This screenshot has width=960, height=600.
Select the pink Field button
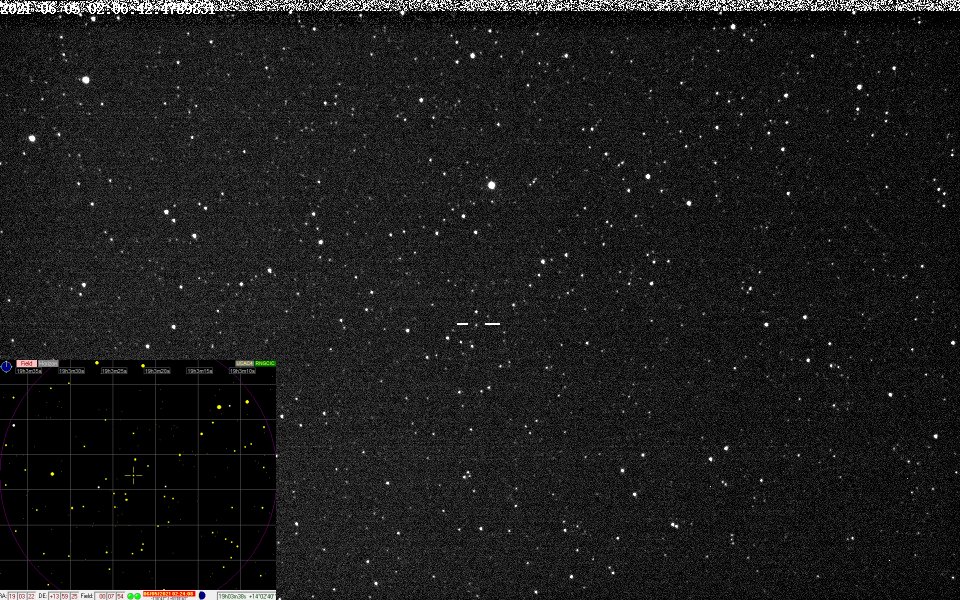[x=26, y=363]
